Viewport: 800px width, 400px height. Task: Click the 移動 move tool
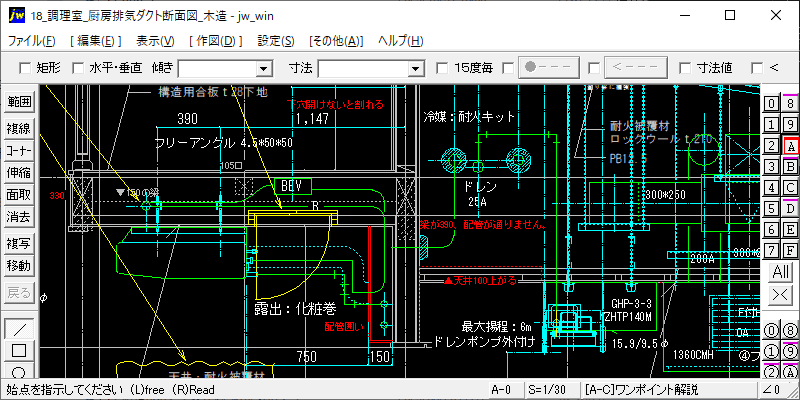[x=19, y=266]
